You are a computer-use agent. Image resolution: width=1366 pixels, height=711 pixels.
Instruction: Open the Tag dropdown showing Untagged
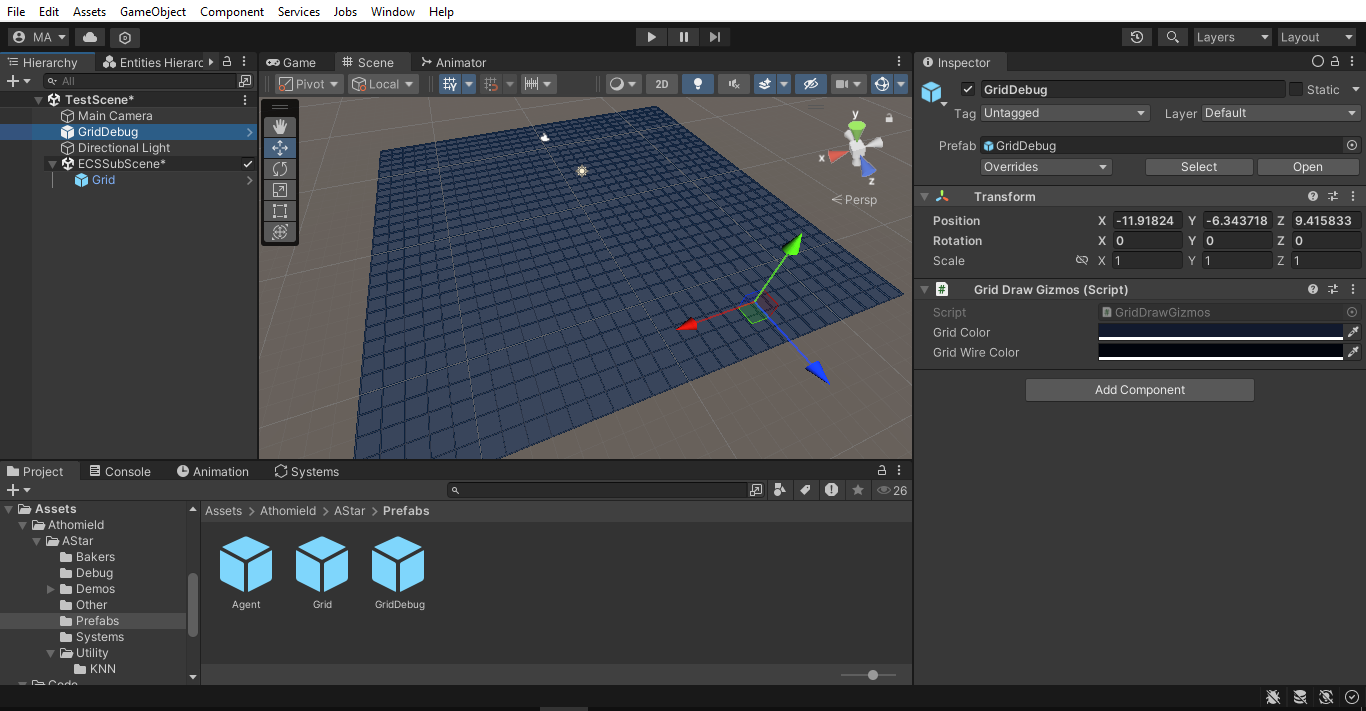1064,113
